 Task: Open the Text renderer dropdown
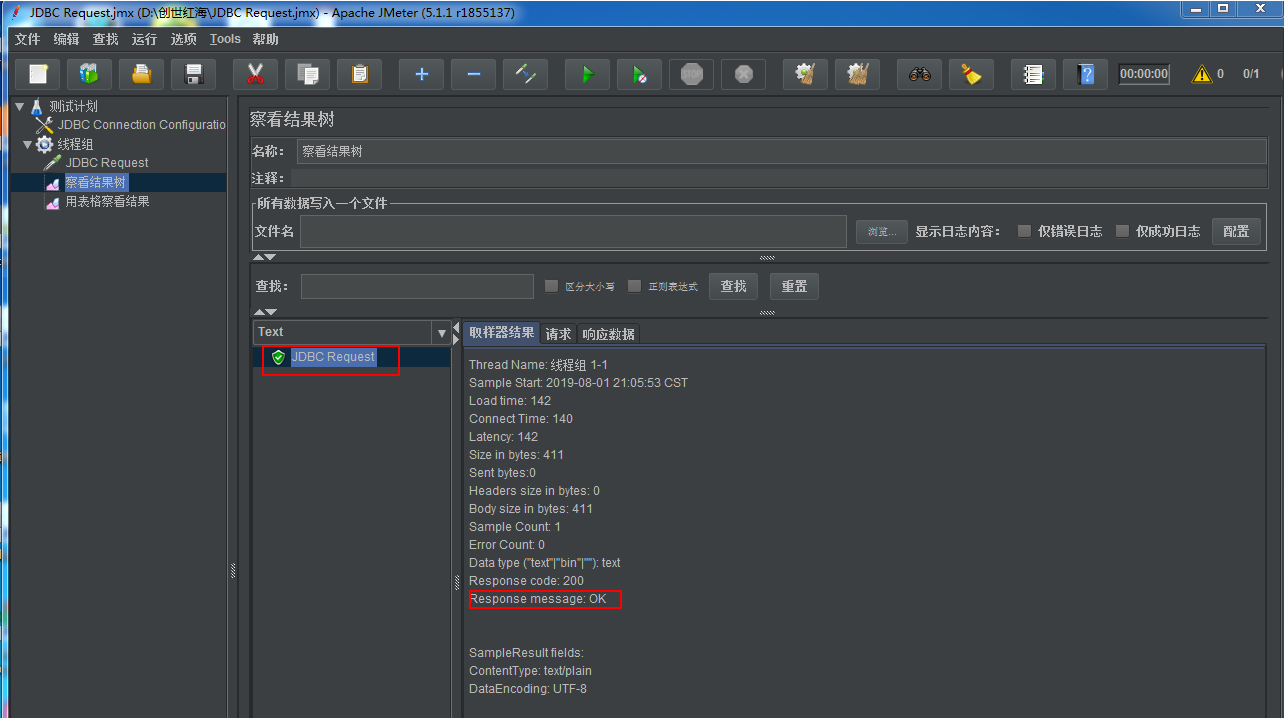(x=441, y=332)
